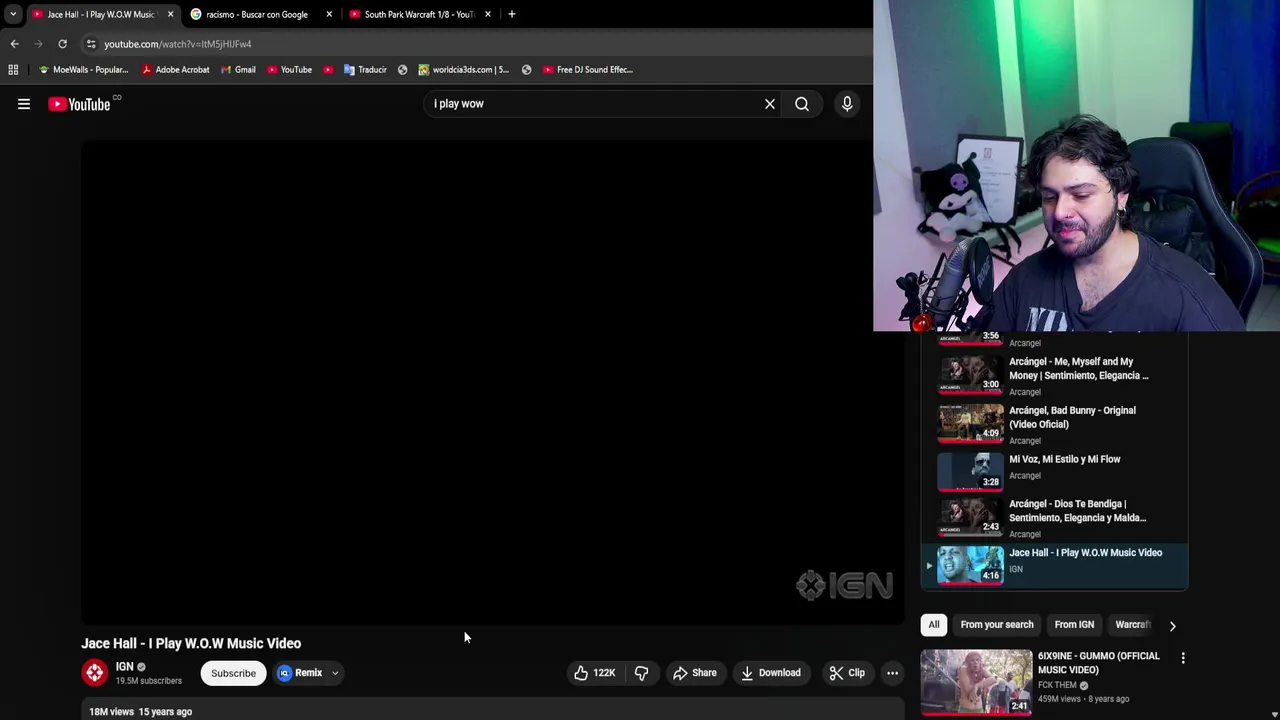Create a Clip of the video

click(847, 673)
